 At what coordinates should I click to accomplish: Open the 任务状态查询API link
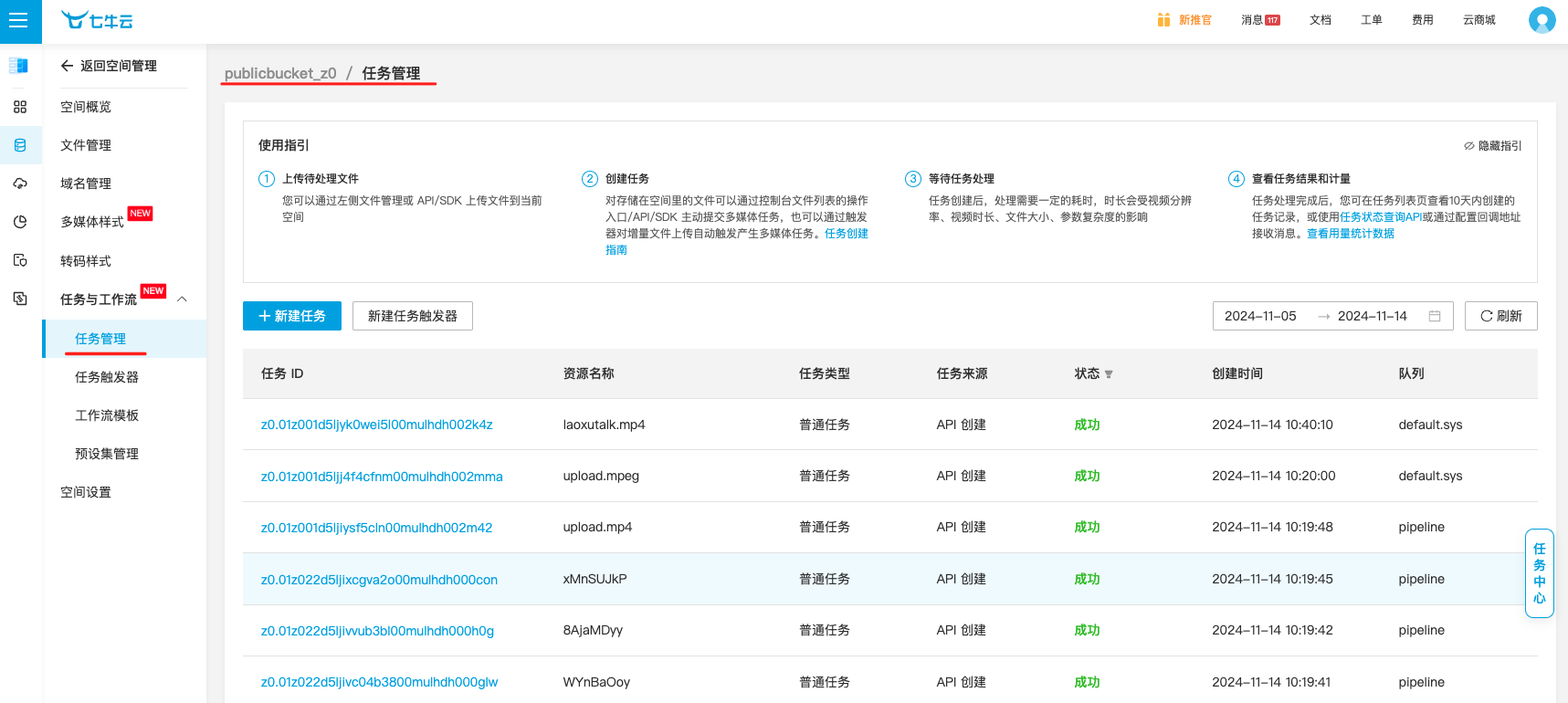click(1381, 217)
